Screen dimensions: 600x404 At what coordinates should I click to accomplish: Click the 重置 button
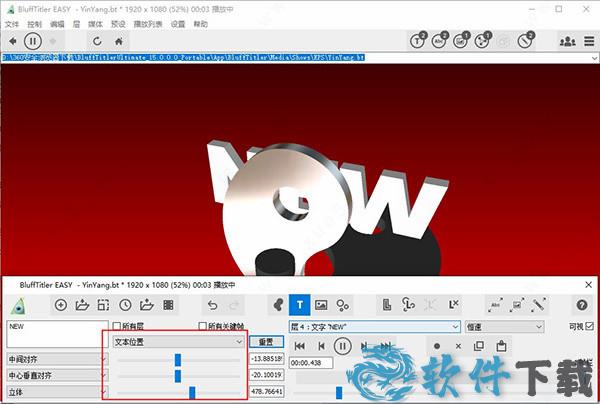pyautogui.click(x=266, y=341)
